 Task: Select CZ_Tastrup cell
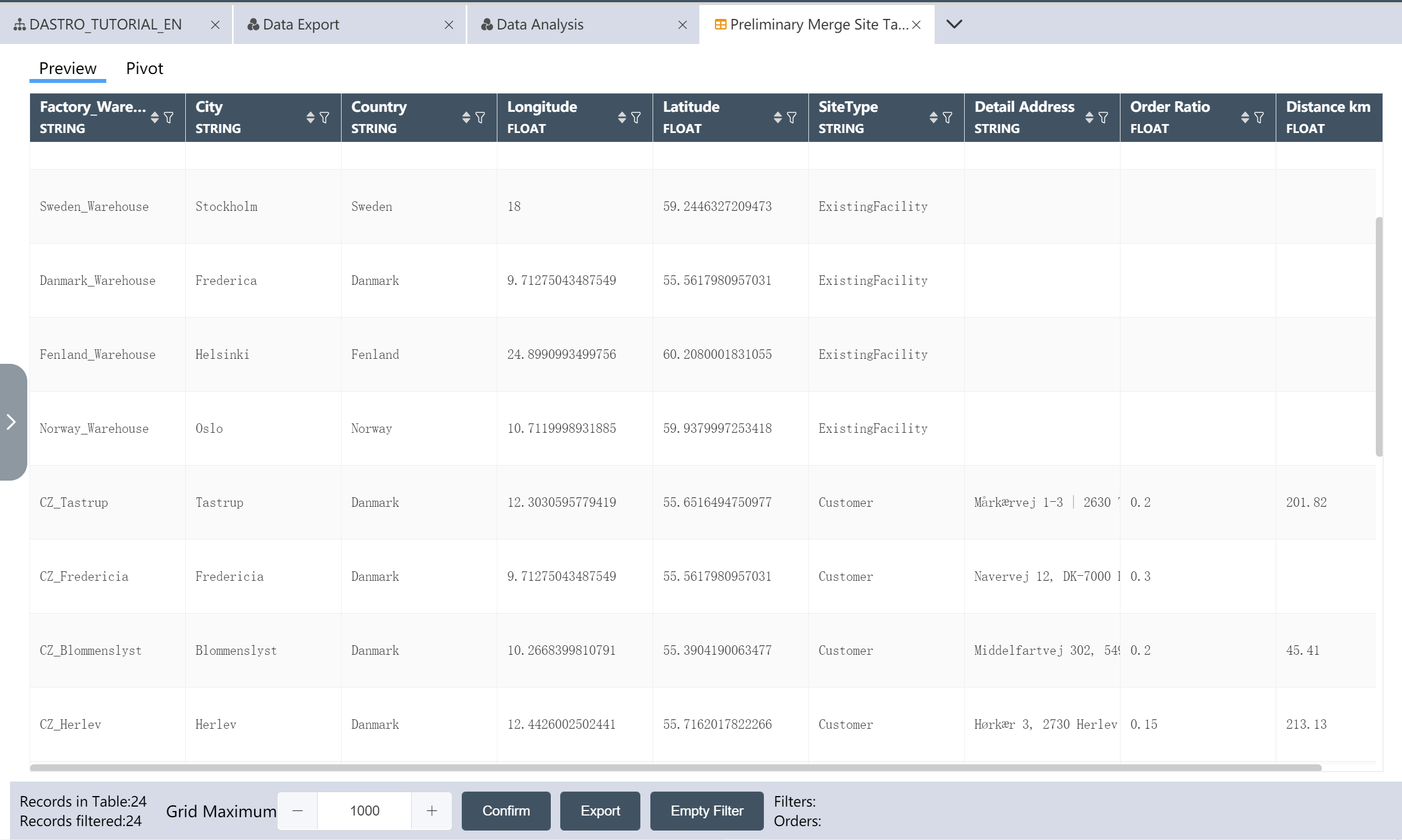(x=107, y=503)
